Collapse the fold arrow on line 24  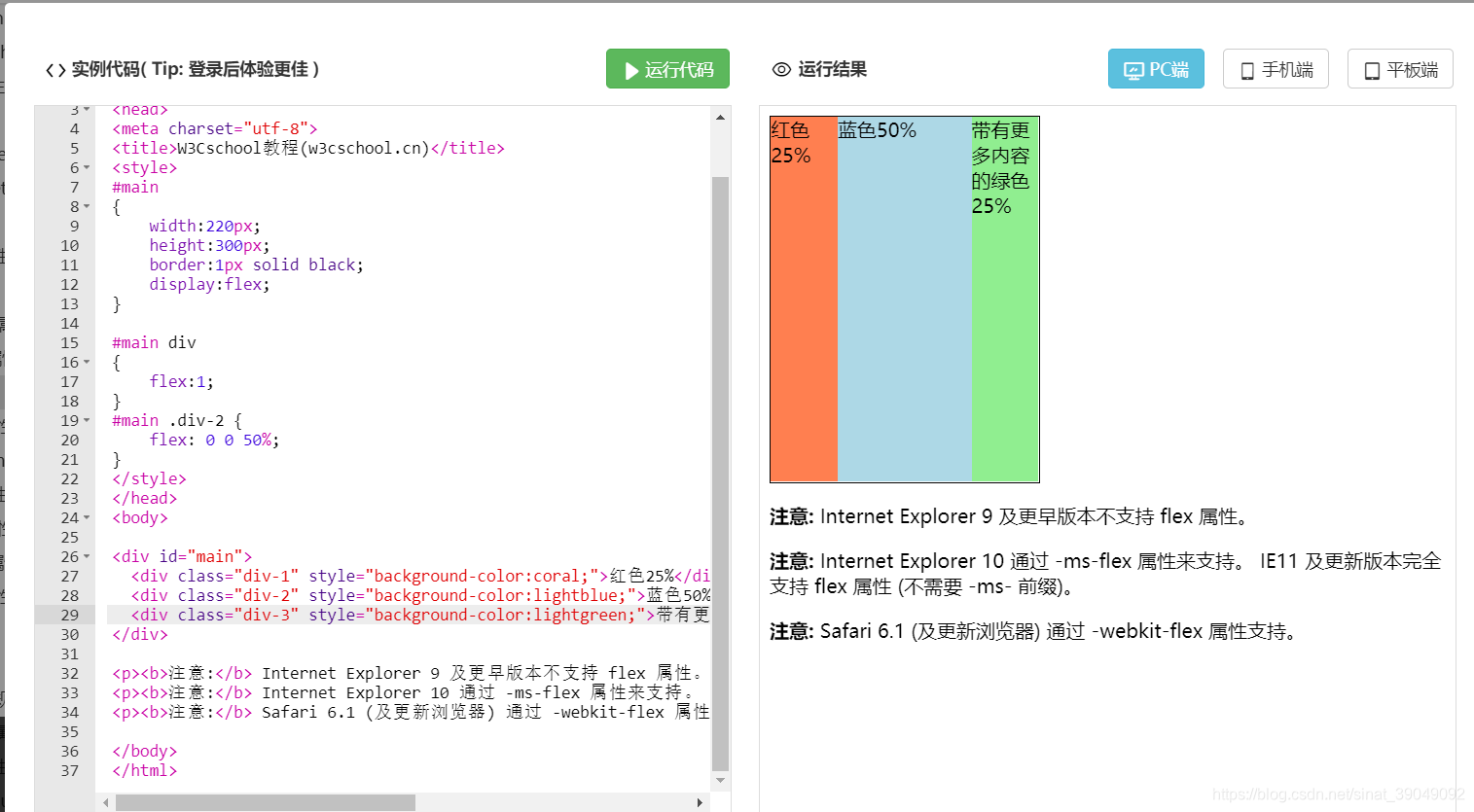pos(87,517)
